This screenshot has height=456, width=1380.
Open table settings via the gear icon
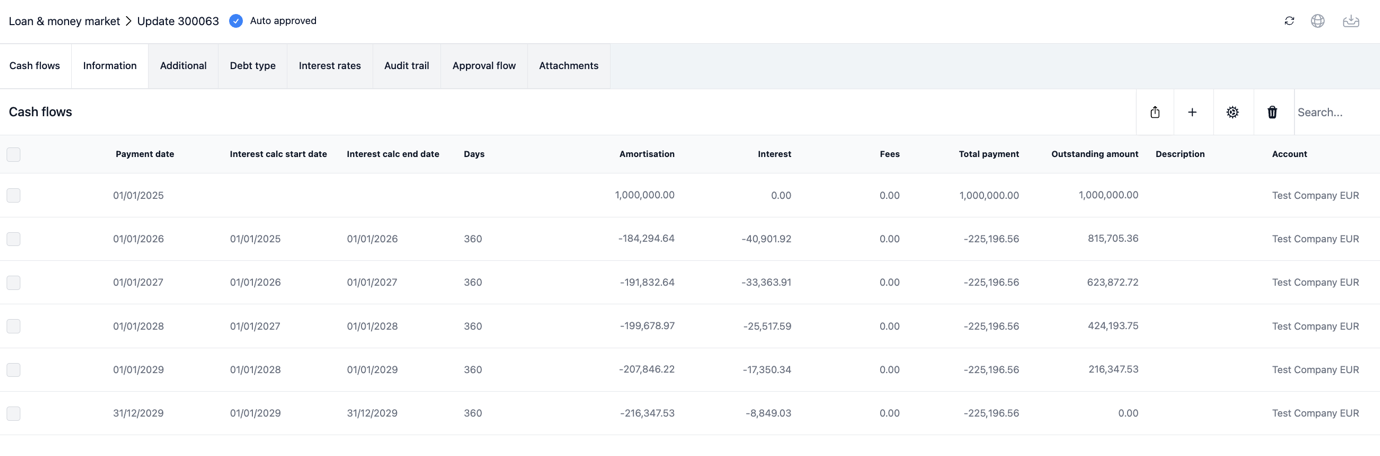click(1233, 112)
